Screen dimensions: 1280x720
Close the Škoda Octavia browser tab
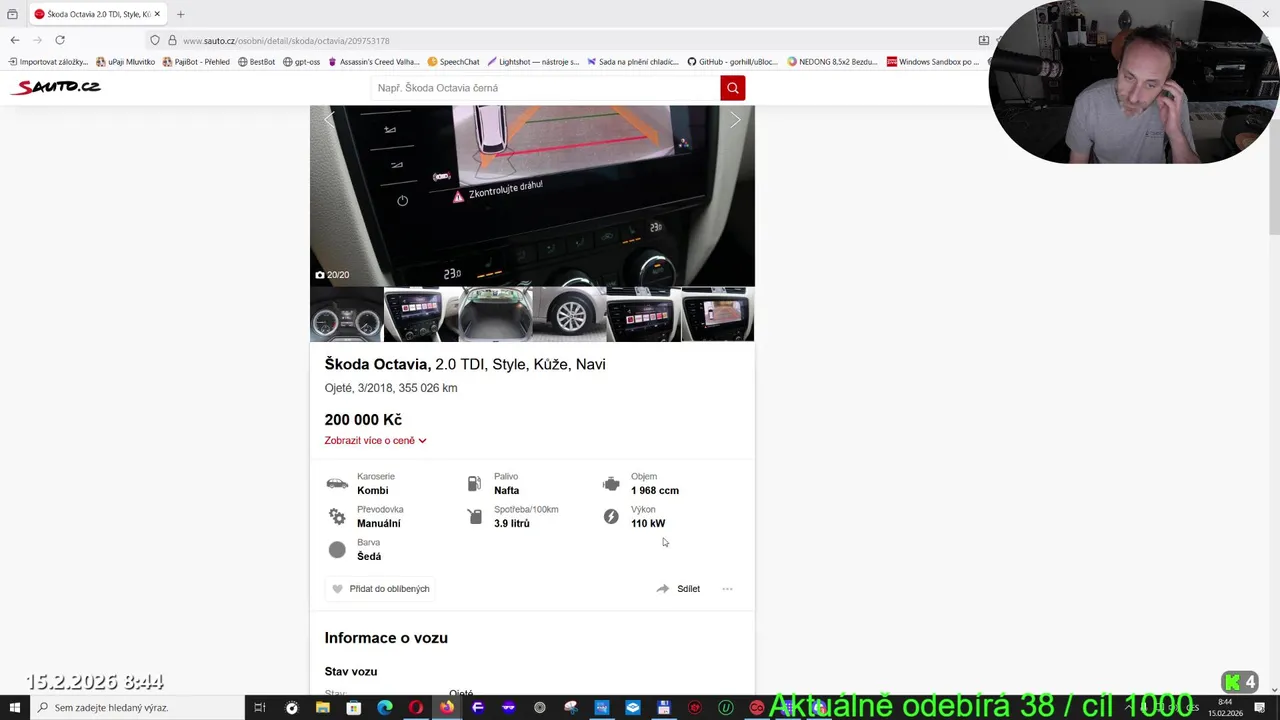click(x=157, y=14)
